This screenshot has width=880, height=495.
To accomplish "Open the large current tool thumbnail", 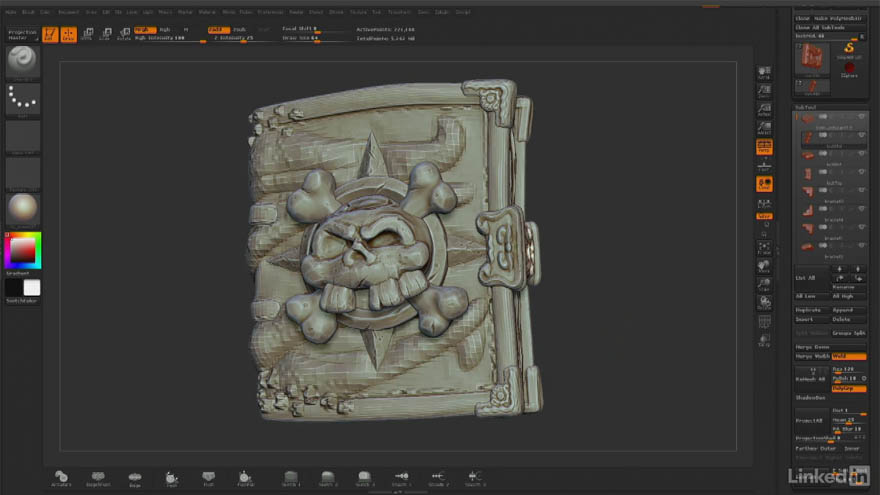I will coord(812,59).
